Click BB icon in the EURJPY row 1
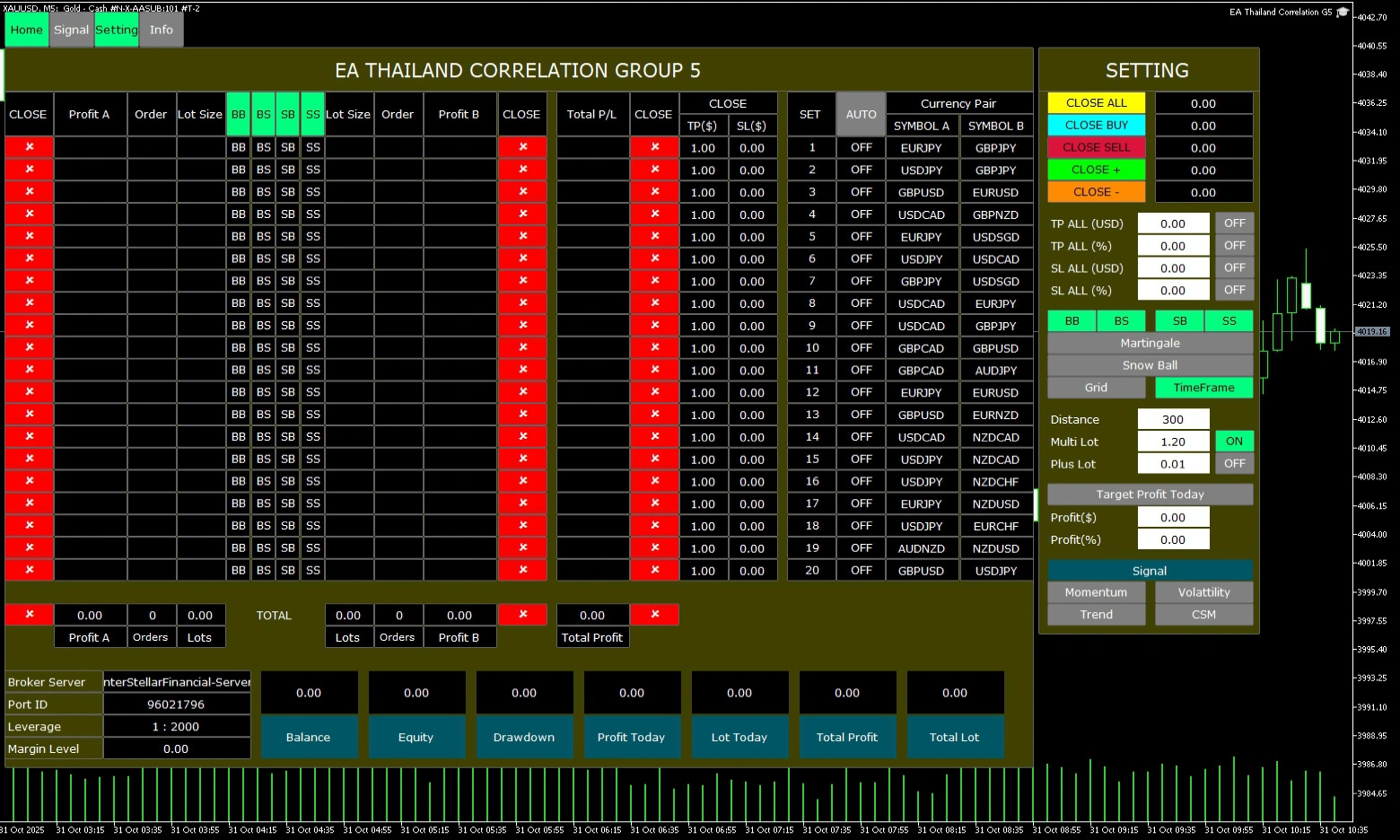This screenshot has width=1400, height=840. (238, 147)
